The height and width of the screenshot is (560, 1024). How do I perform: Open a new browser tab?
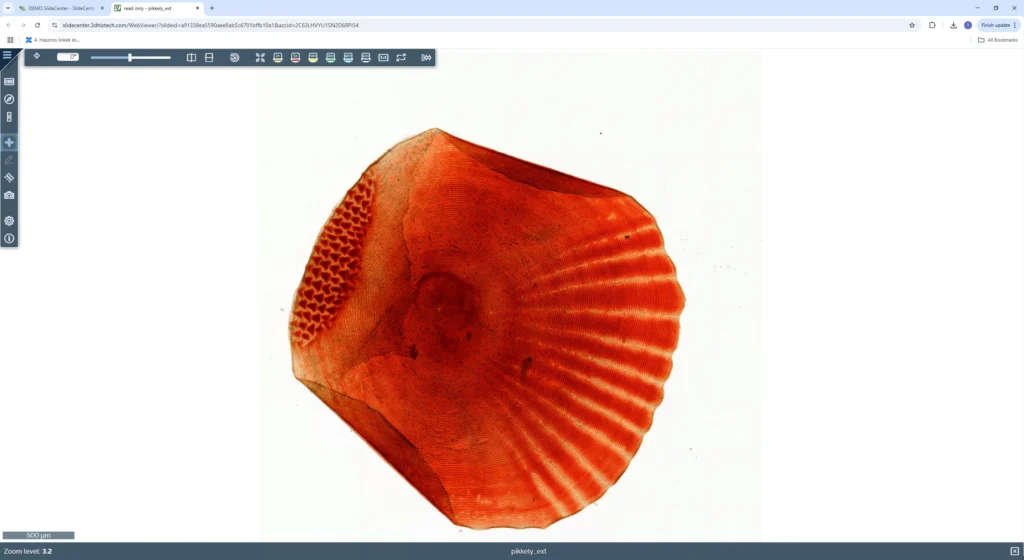212,8
